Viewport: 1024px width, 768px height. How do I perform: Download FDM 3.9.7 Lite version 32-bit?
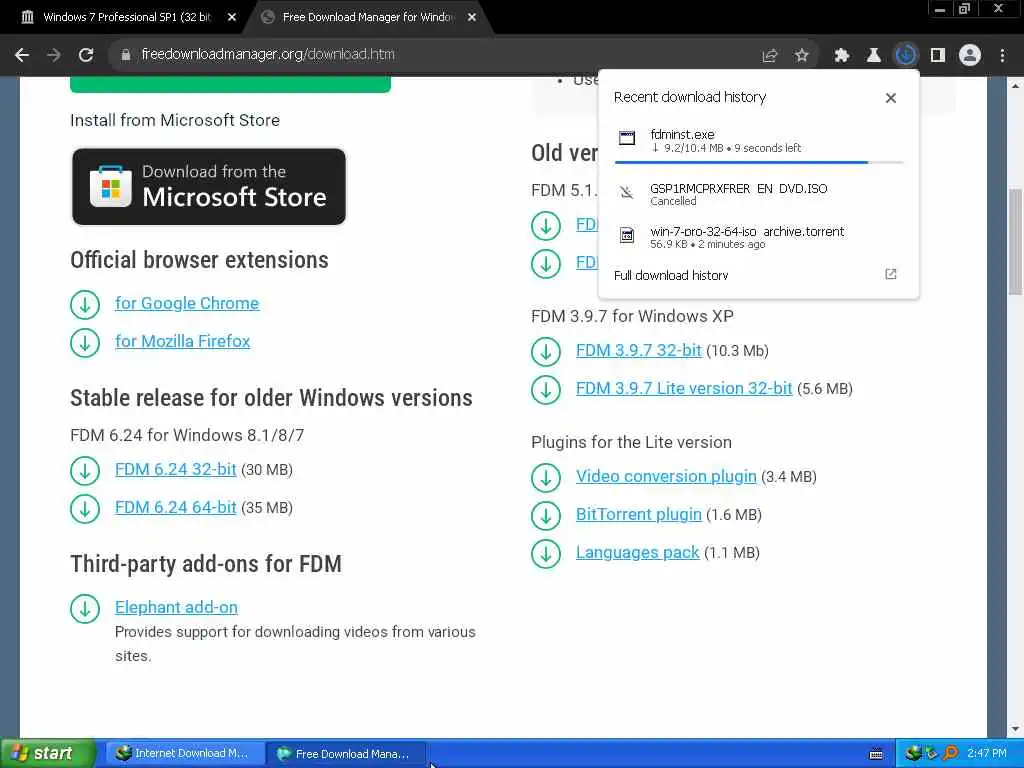pos(684,389)
